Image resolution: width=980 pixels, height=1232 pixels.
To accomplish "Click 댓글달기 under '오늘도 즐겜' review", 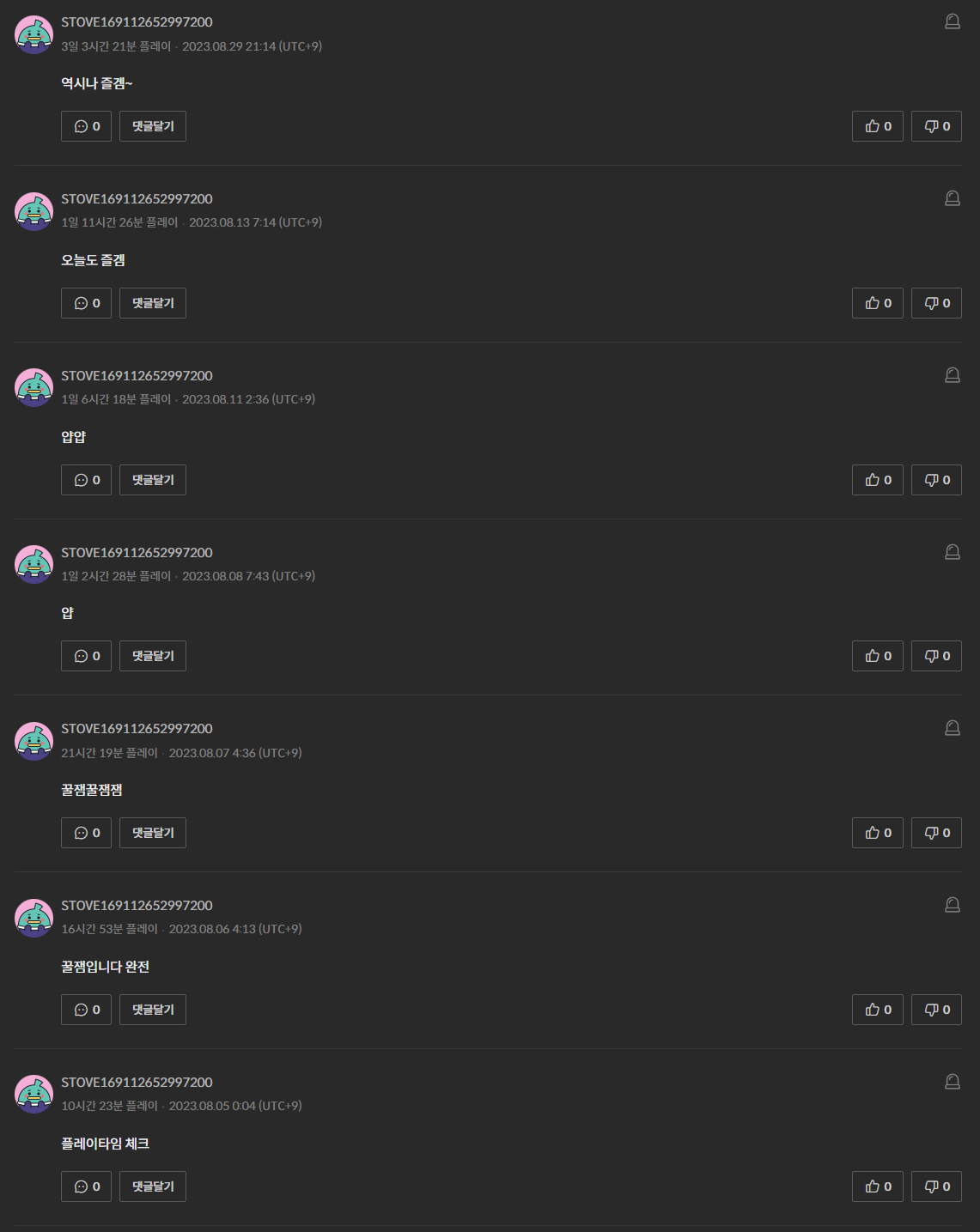I will 153,303.
